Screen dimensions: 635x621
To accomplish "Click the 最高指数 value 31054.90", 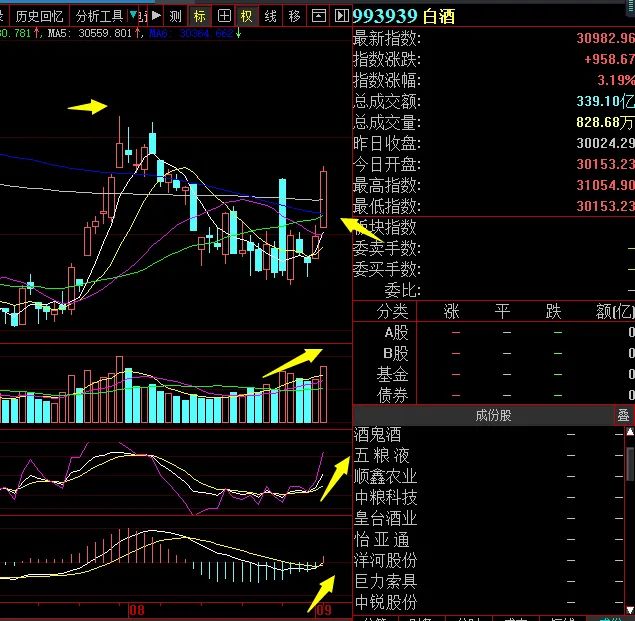I will pyautogui.click(x=605, y=185).
